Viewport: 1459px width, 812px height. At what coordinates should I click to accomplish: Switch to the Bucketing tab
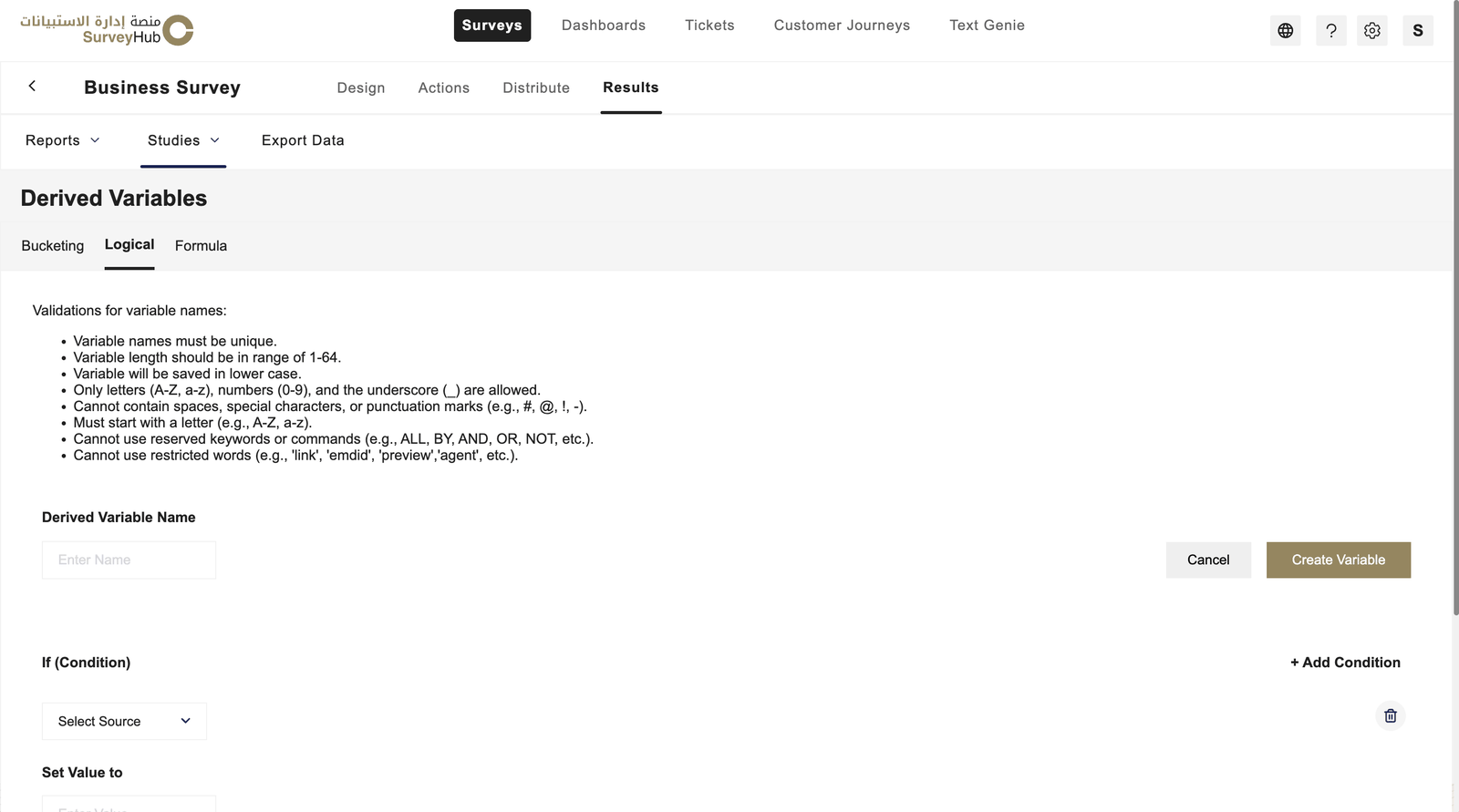53,246
